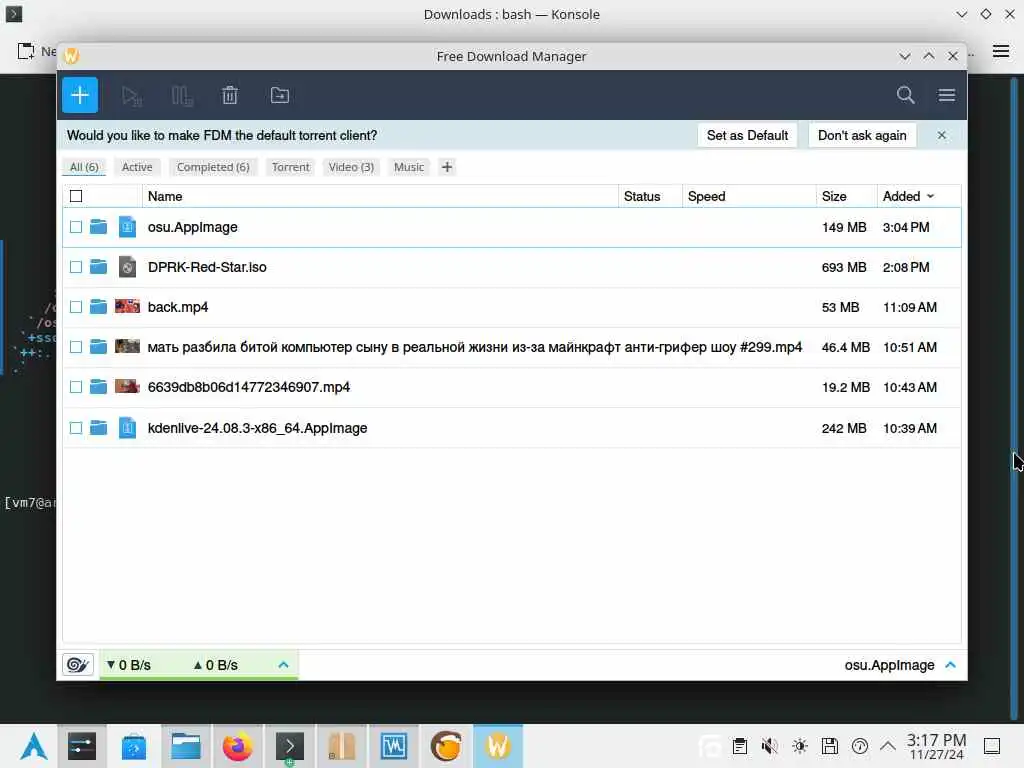The width and height of the screenshot is (1024, 768).
Task: Open FDM hamburger main menu
Action: point(946,95)
